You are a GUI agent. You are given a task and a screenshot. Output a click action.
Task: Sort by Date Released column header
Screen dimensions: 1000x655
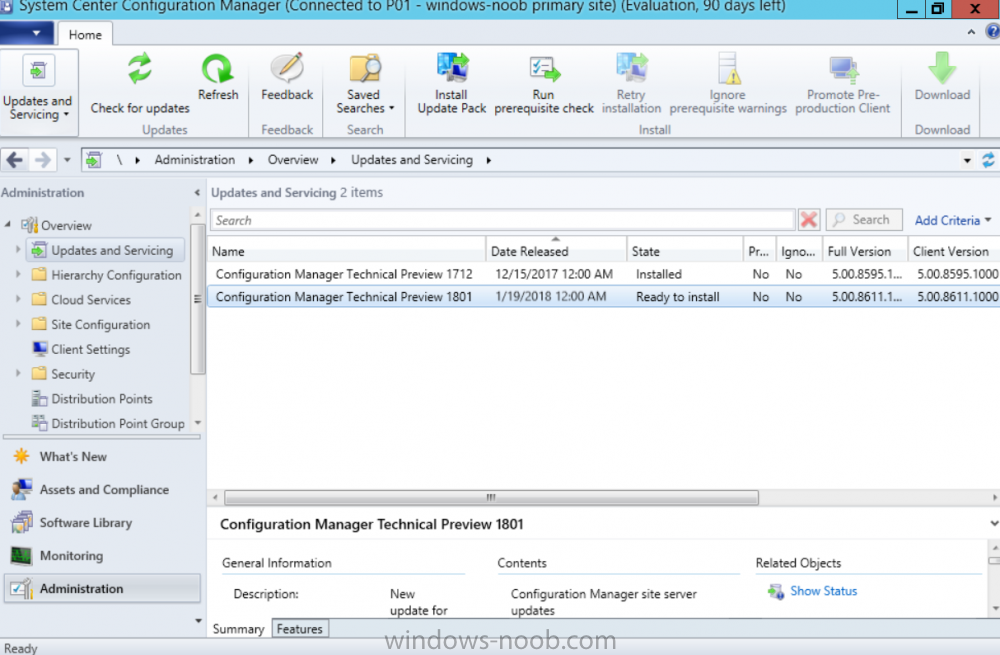pyautogui.click(x=555, y=251)
